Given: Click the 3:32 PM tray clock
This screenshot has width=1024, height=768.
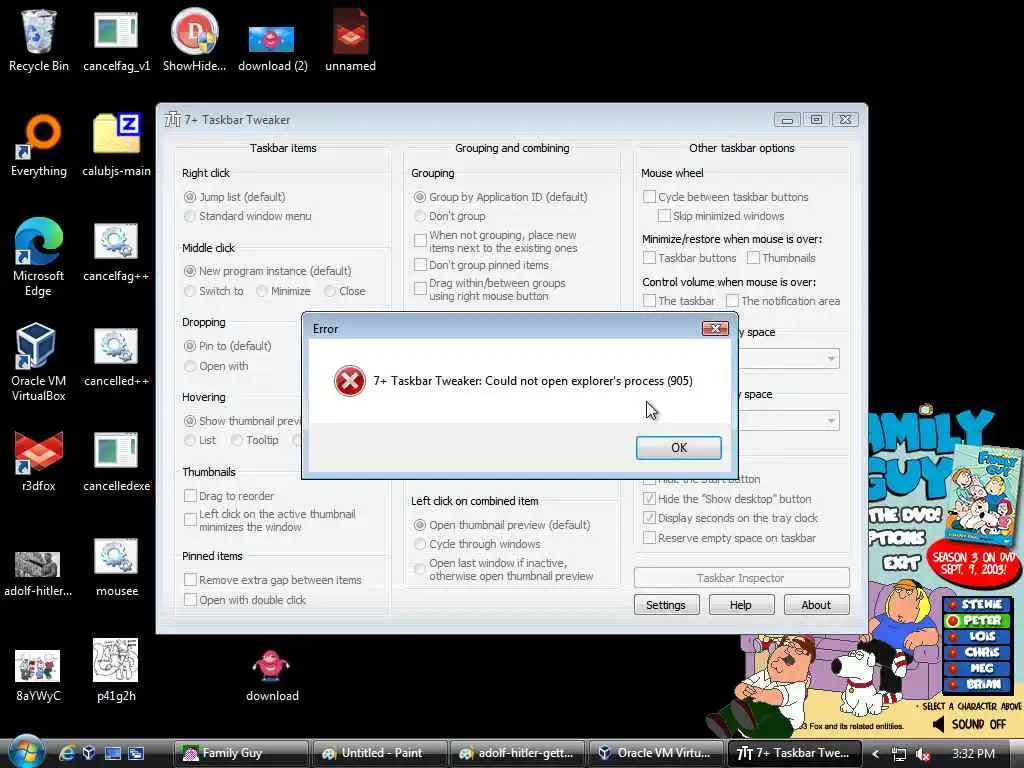Looking at the screenshot, I should point(974,754).
